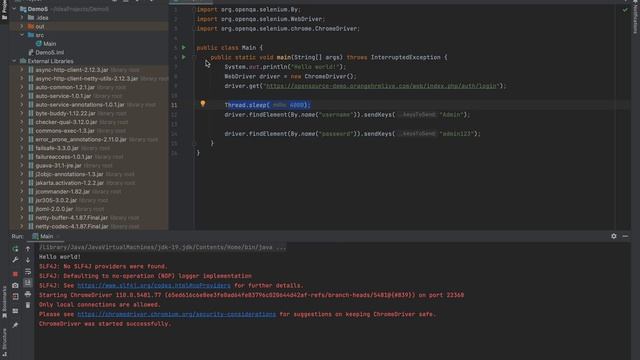Select error_prone_annotations-2.11.0.jar
The height and width of the screenshot is (360, 640).
[81, 139]
